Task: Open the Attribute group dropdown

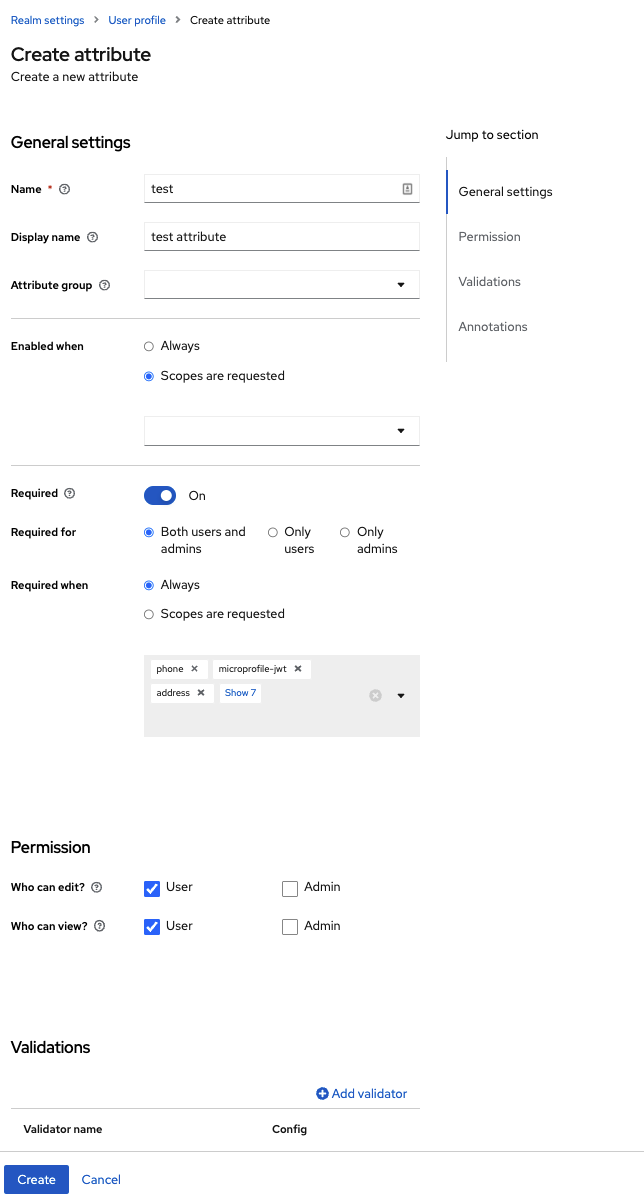Action: (x=403, y=284)
